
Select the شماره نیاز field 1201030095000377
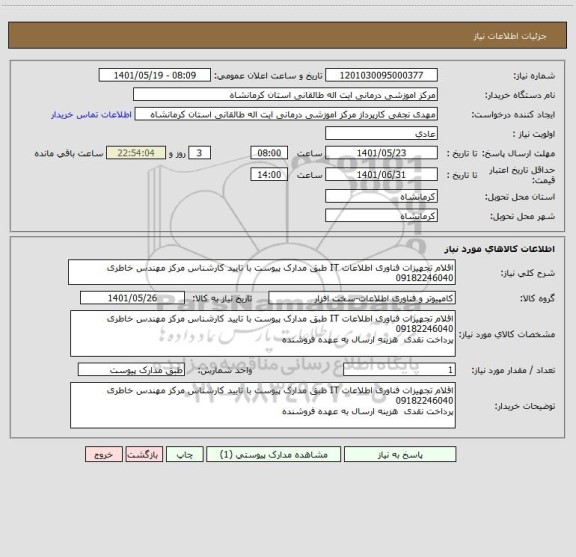(381, 75)
